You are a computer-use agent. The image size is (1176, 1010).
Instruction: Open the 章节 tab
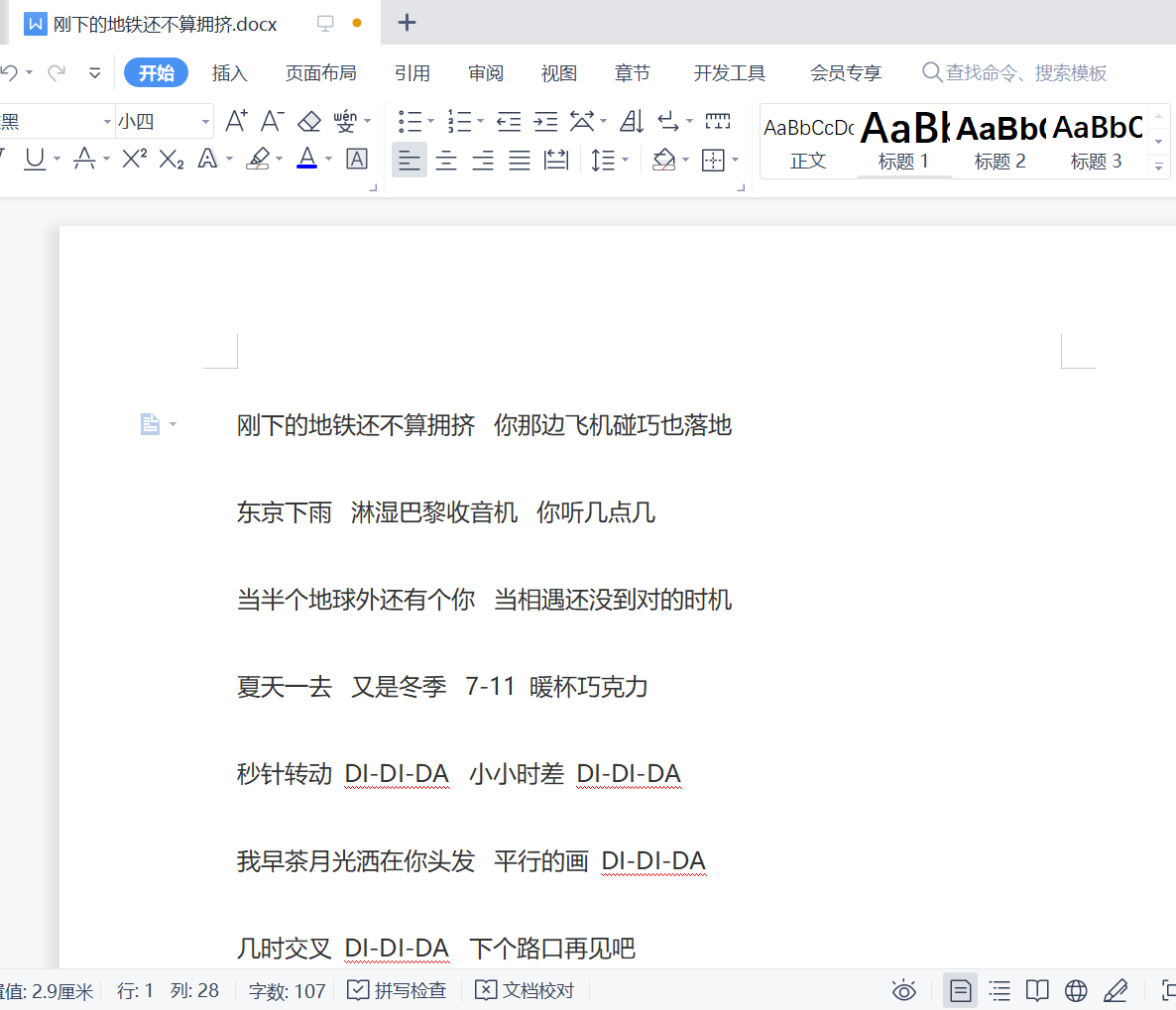click(x=633, y=72)
